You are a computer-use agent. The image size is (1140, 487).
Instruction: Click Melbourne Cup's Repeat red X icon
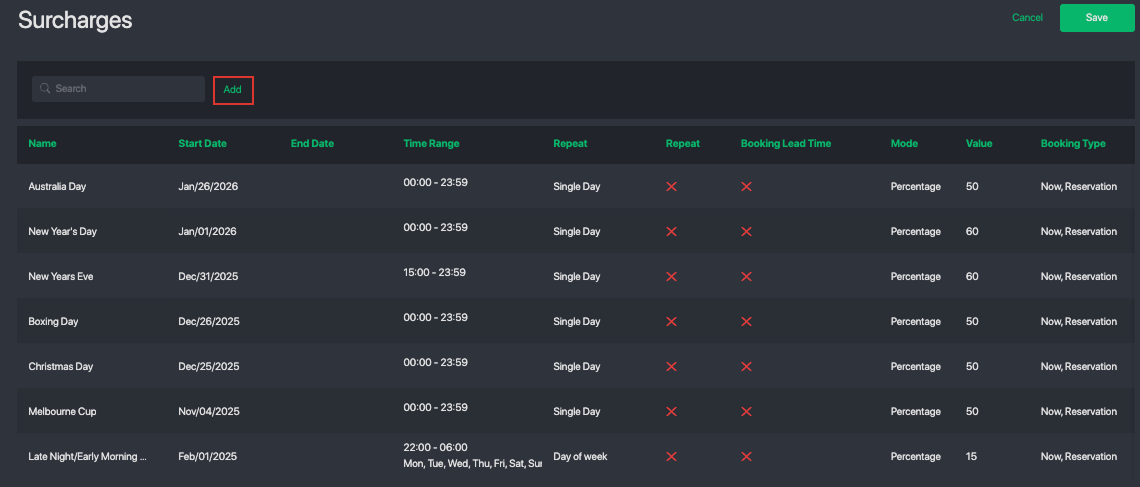coord(672,411)
